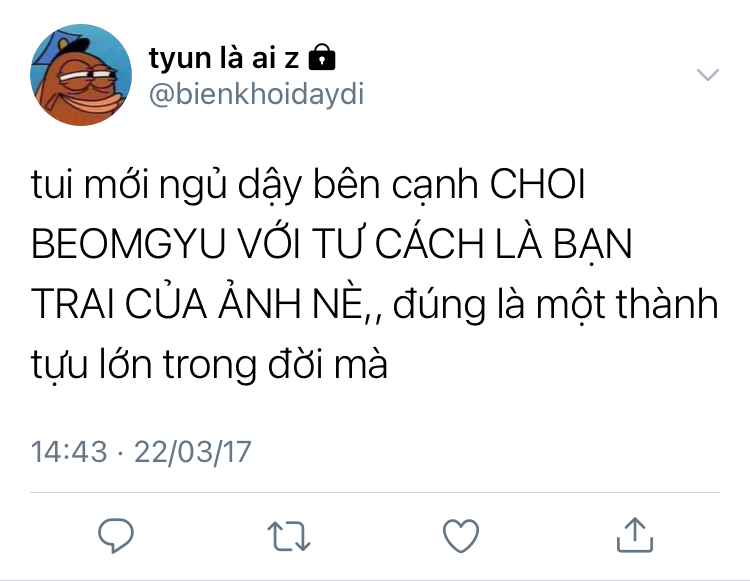Click the last line 'tựu lớn trong đời mà'
Screen dimensions: 750x581
click(x=210, y=364)
